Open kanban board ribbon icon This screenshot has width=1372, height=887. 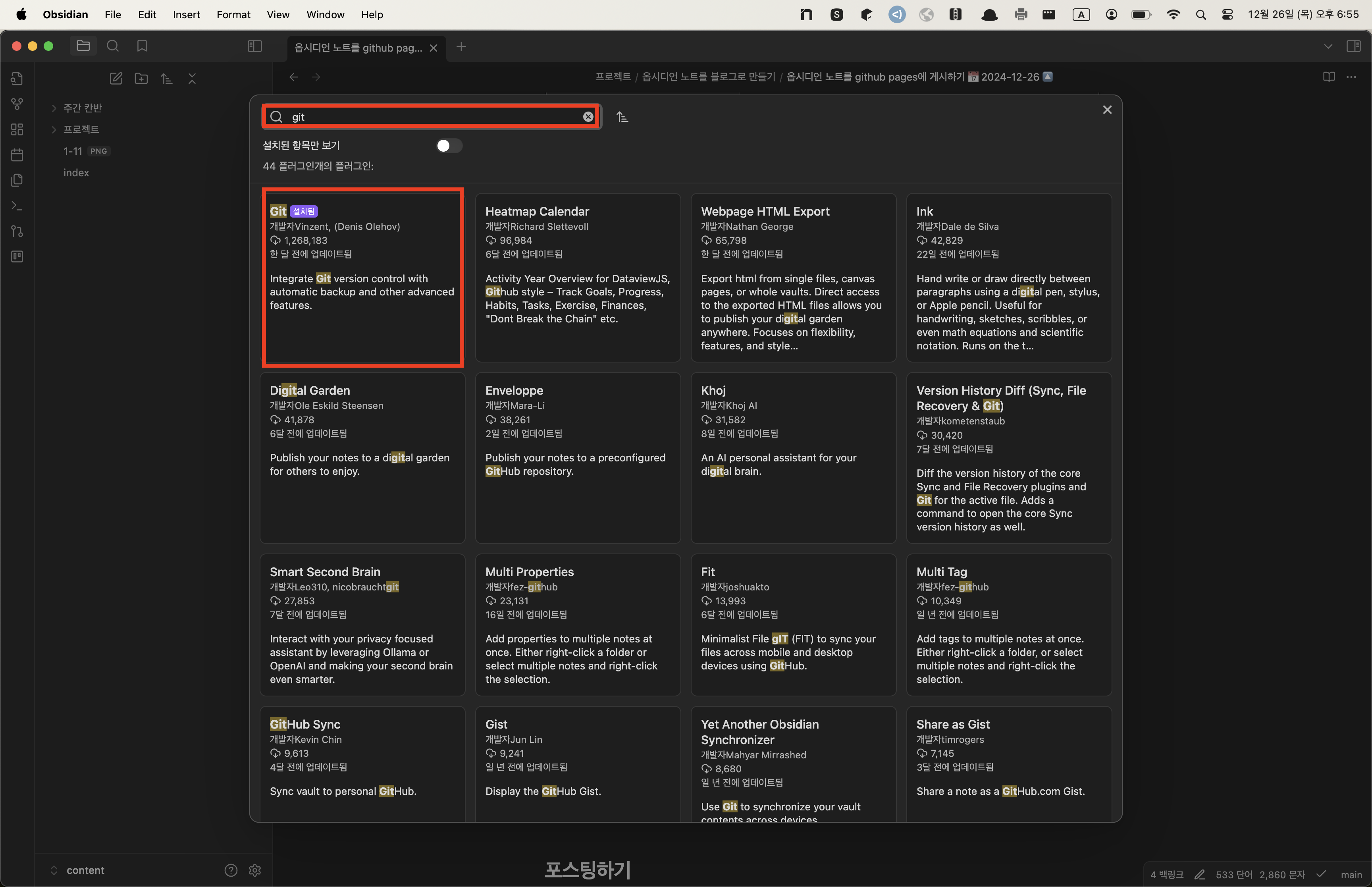point(17,256)
